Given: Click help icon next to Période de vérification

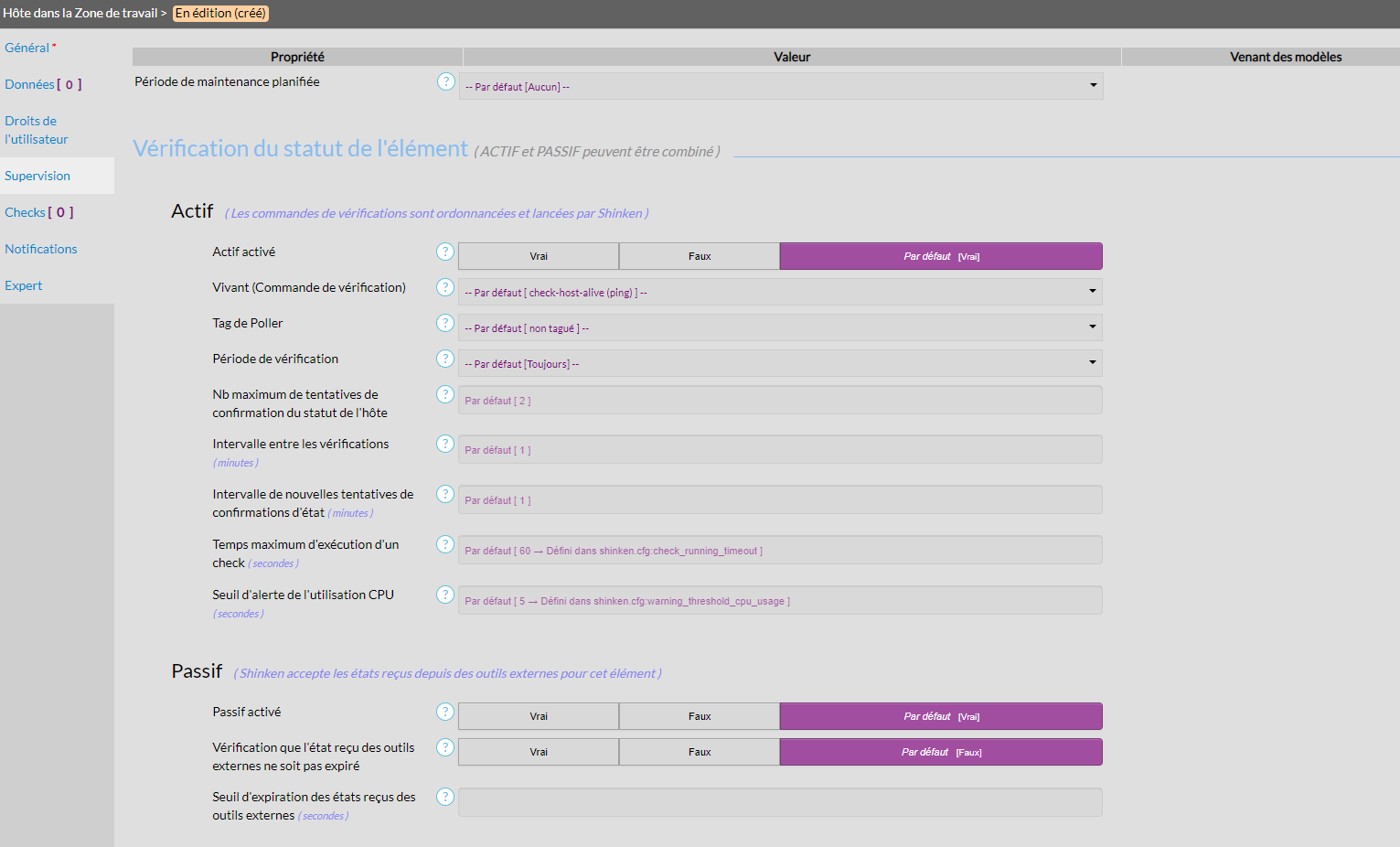Looking at the screenshot, I should pyautogui.click(x=445, y=359).
